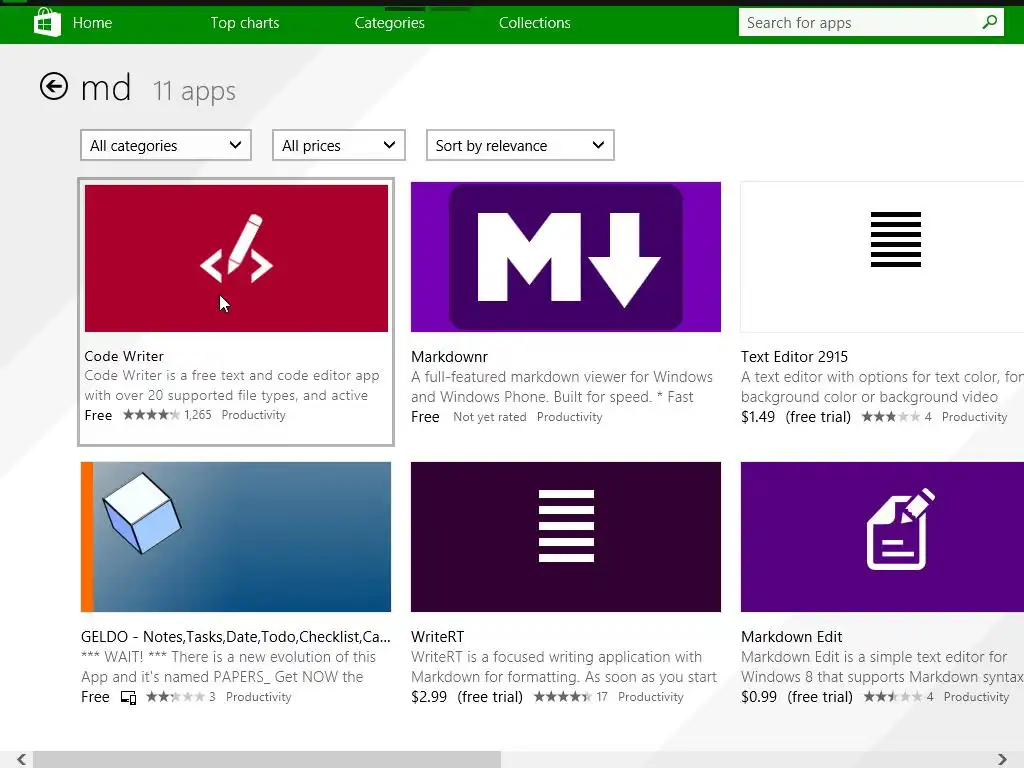This screenshot has height=768, width=1024.
Task: Click the right arrow of horizontal scrollbar
Action: coord(1002,759)
